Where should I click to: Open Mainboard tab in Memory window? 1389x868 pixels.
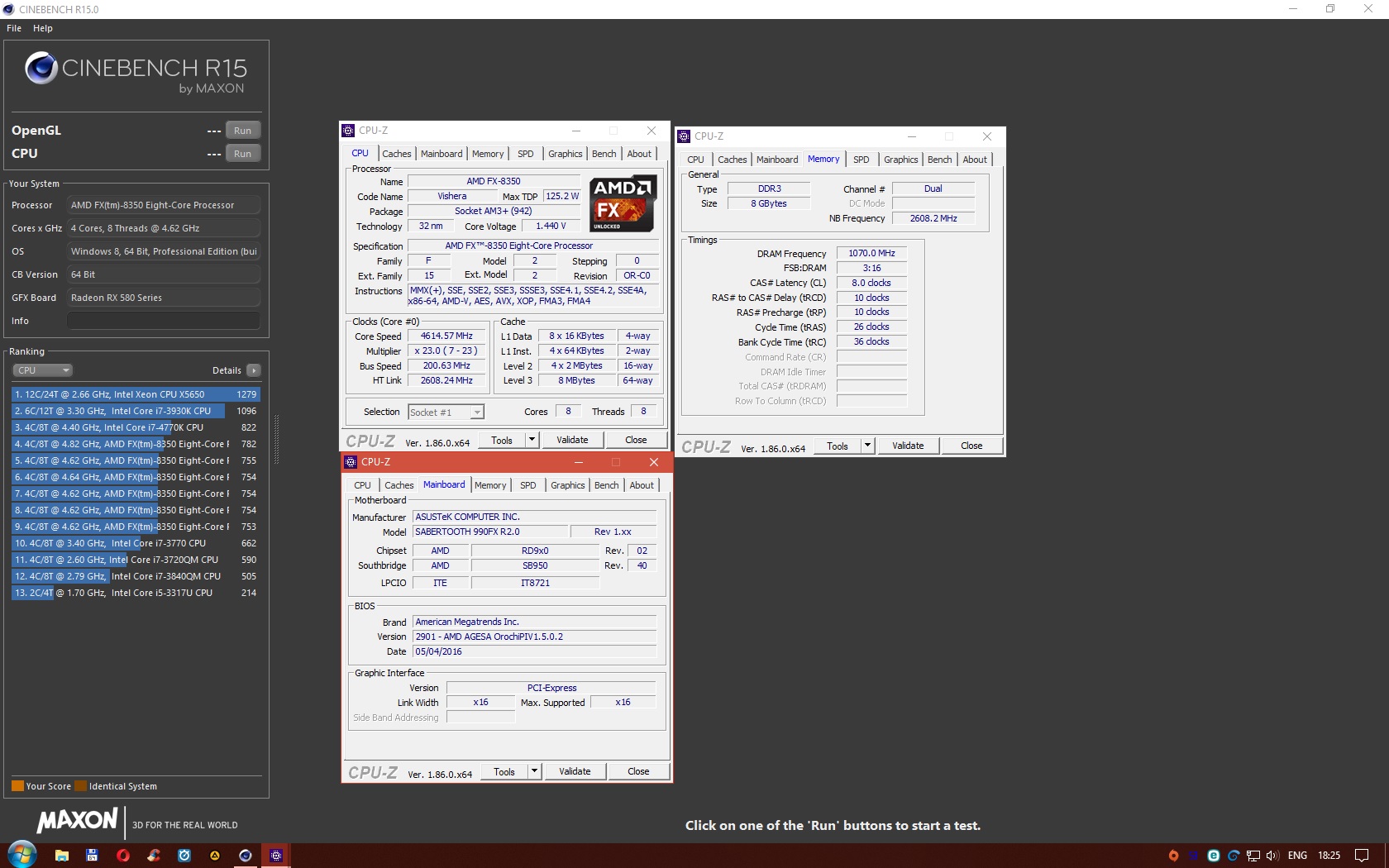click(x=777, y=160)
